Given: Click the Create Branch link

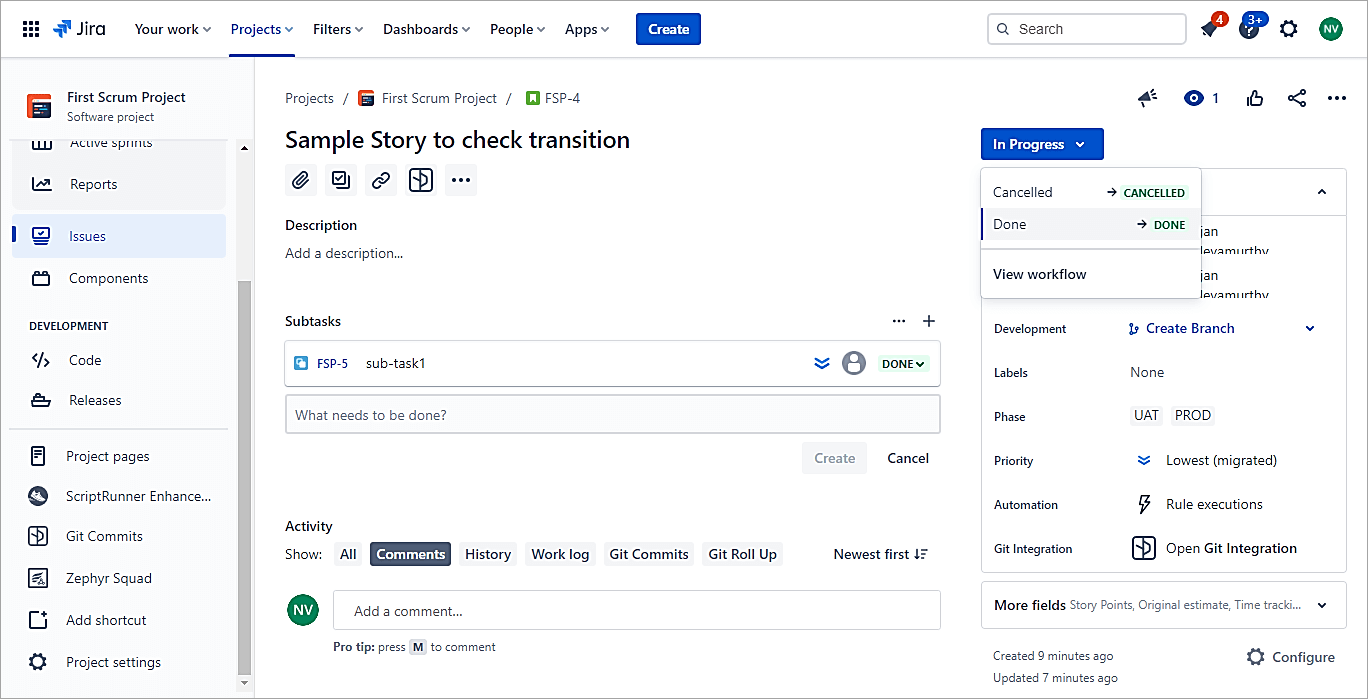Looking at the screenshot, I should (x=1189, y=328).
